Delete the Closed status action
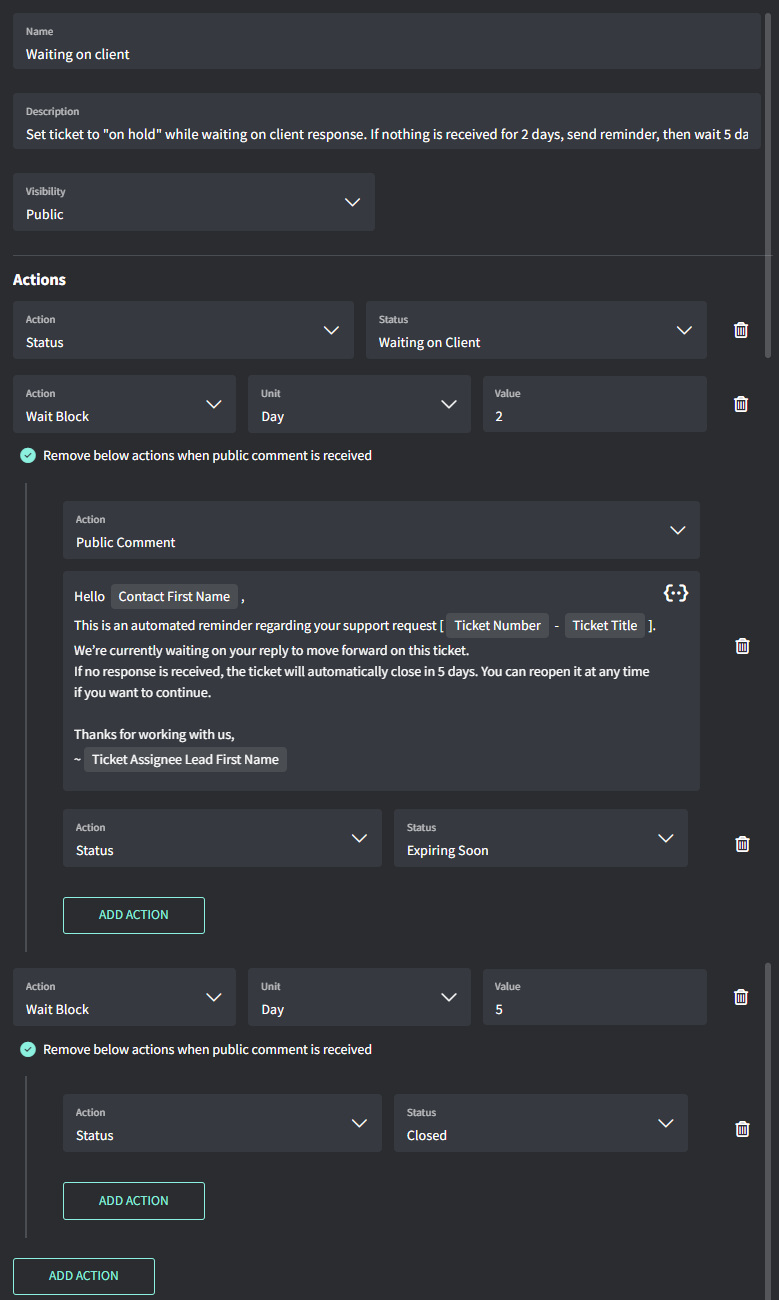The image size is (779, 1300). pyautogui.click(x=742, y=1129)
